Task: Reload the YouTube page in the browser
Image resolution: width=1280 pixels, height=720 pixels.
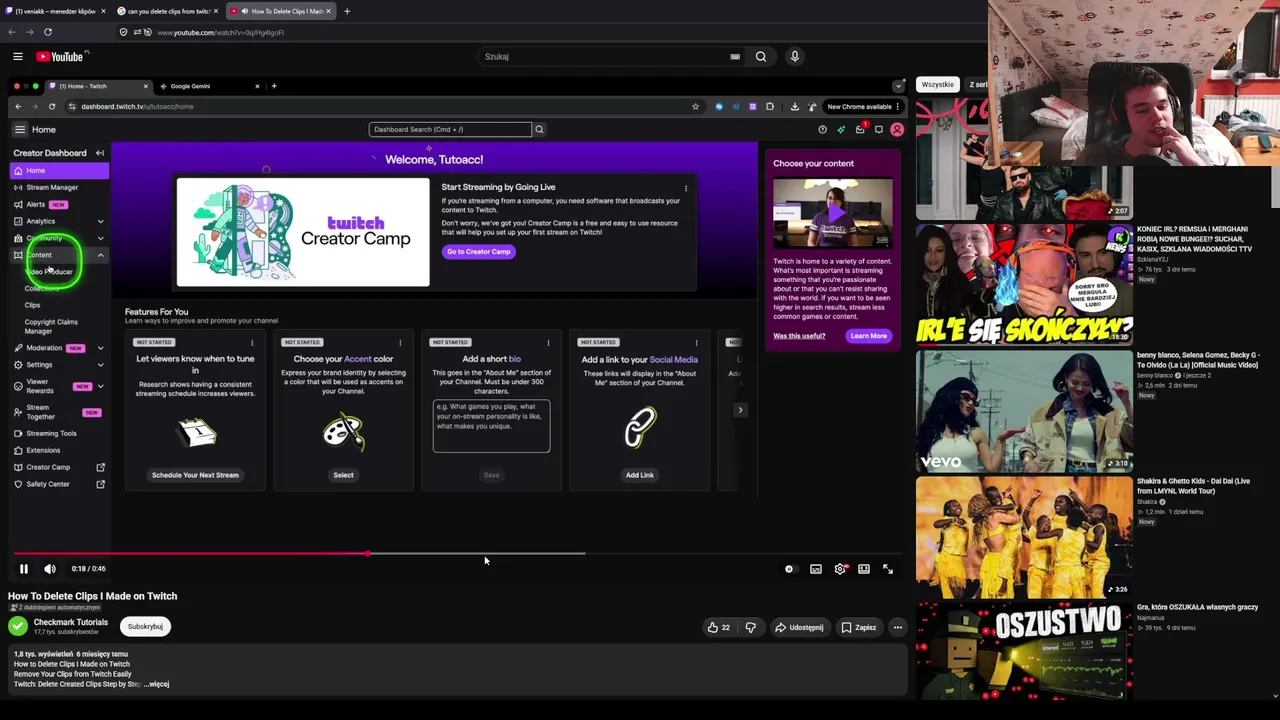Action: point(47,32)
